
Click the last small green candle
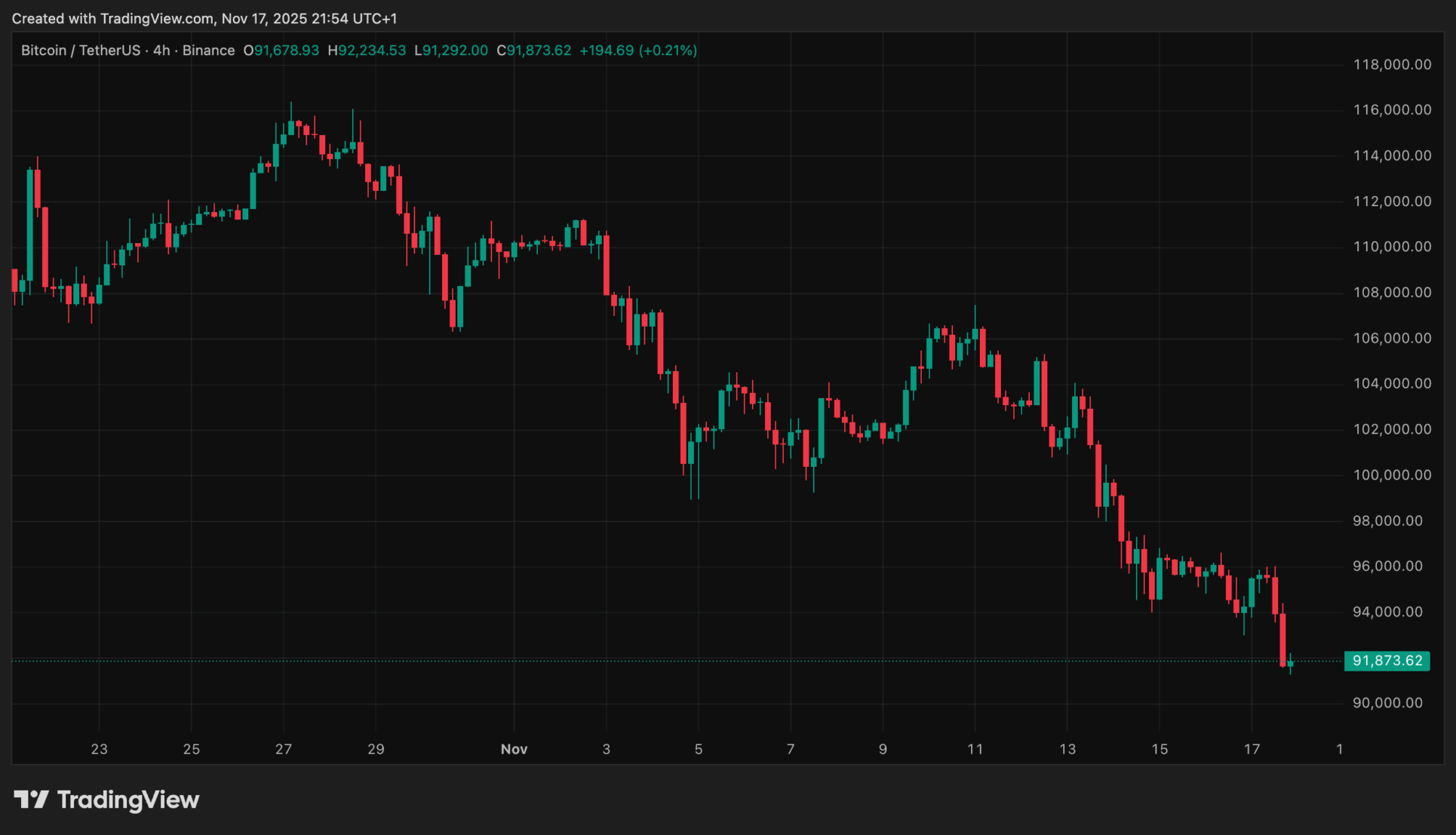point(1291,664)
